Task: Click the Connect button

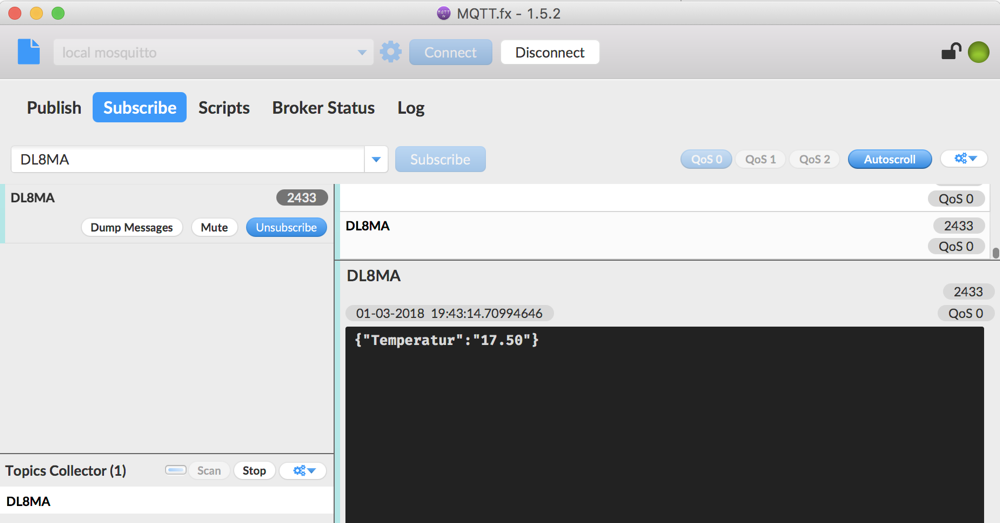Action: point(450,52)
